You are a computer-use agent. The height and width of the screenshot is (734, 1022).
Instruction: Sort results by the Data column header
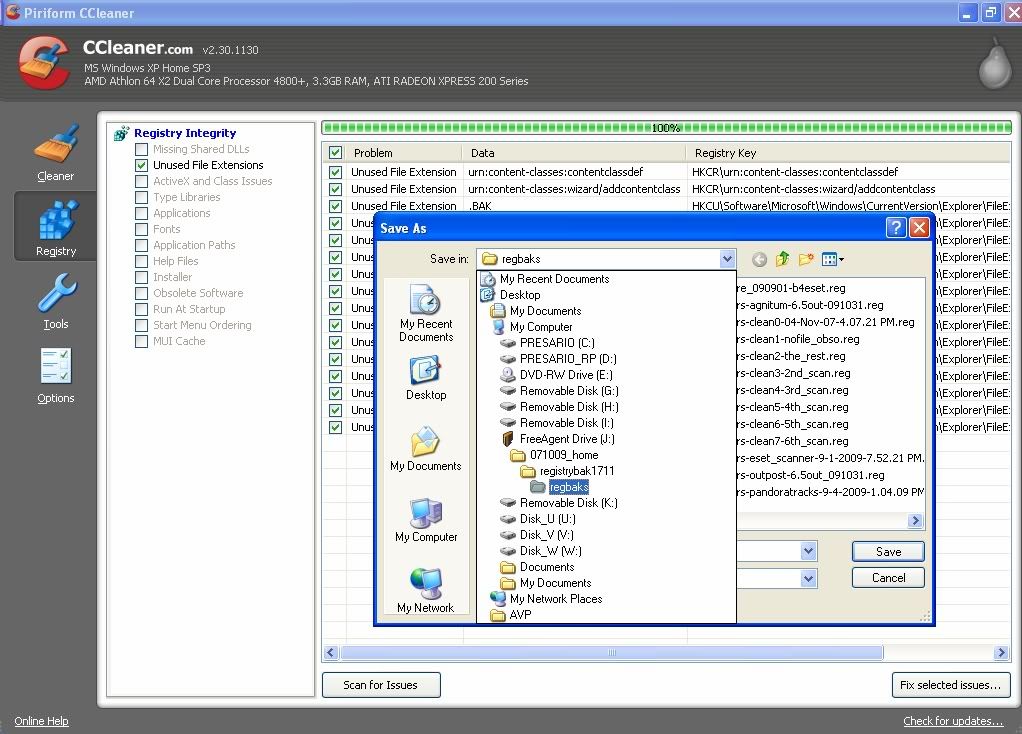click(x=574, y=153)
